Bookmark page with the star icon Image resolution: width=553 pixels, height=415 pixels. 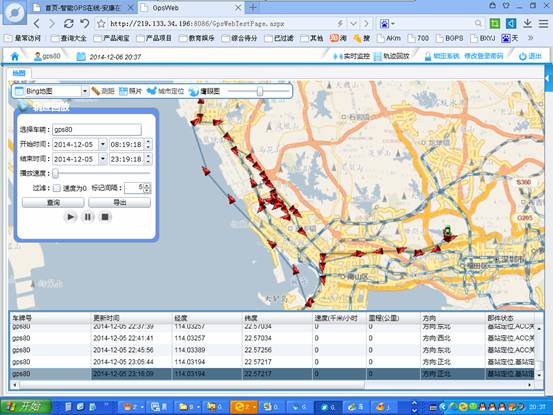pyautogui.click(x=101, y=24)
